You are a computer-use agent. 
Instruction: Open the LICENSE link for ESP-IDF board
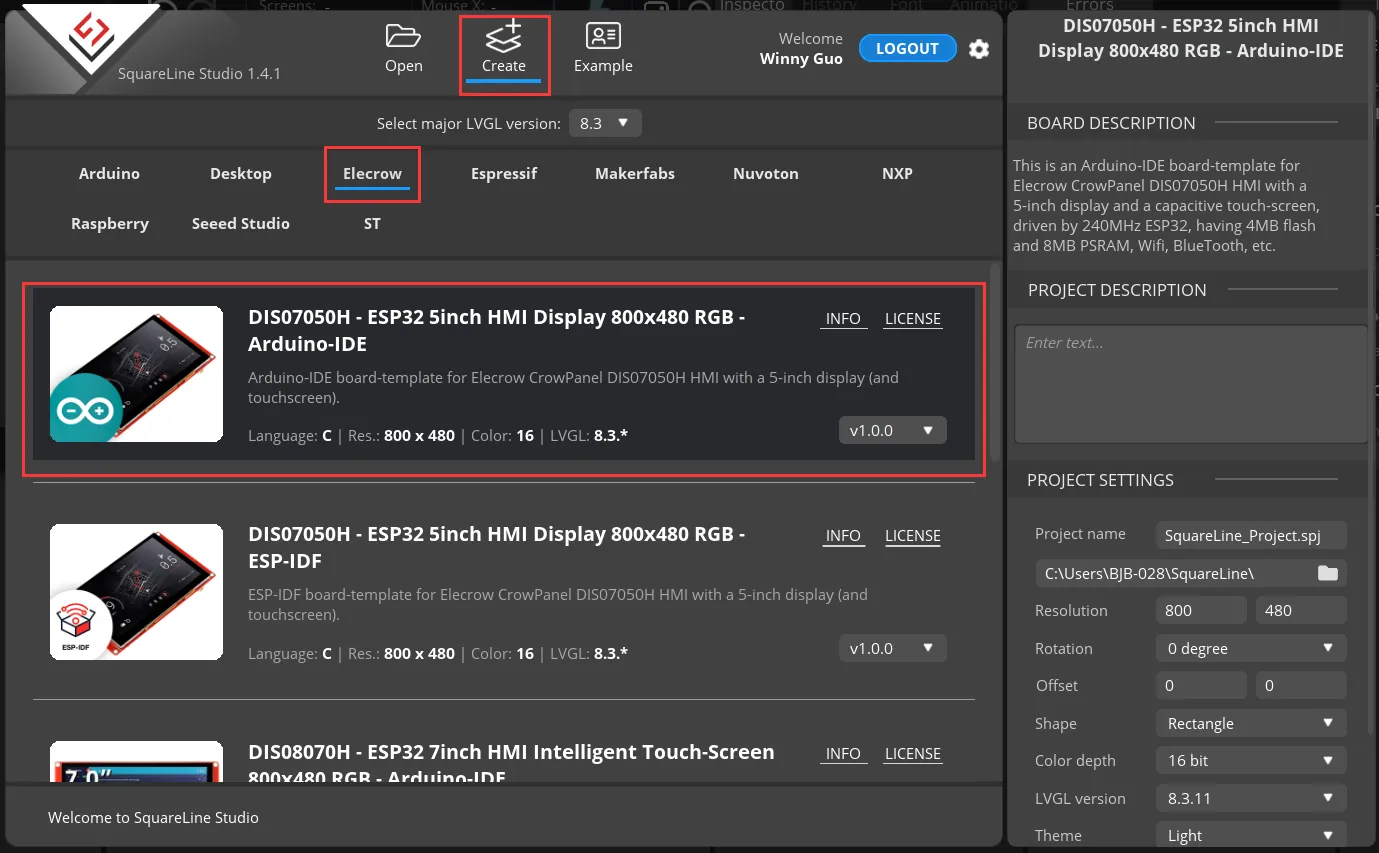pyautogui.click(x=912, y=536)
